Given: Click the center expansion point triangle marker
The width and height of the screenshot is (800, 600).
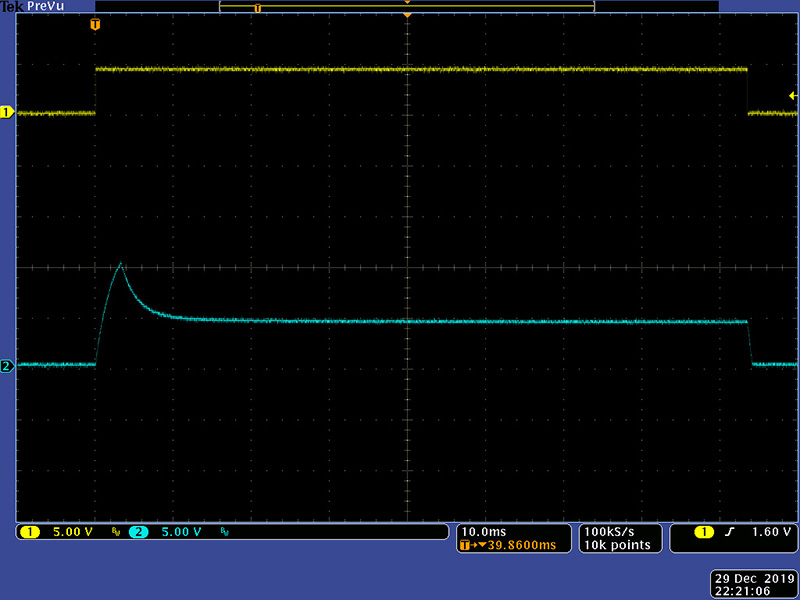Looking at the screenshot, I should [407, 16].
